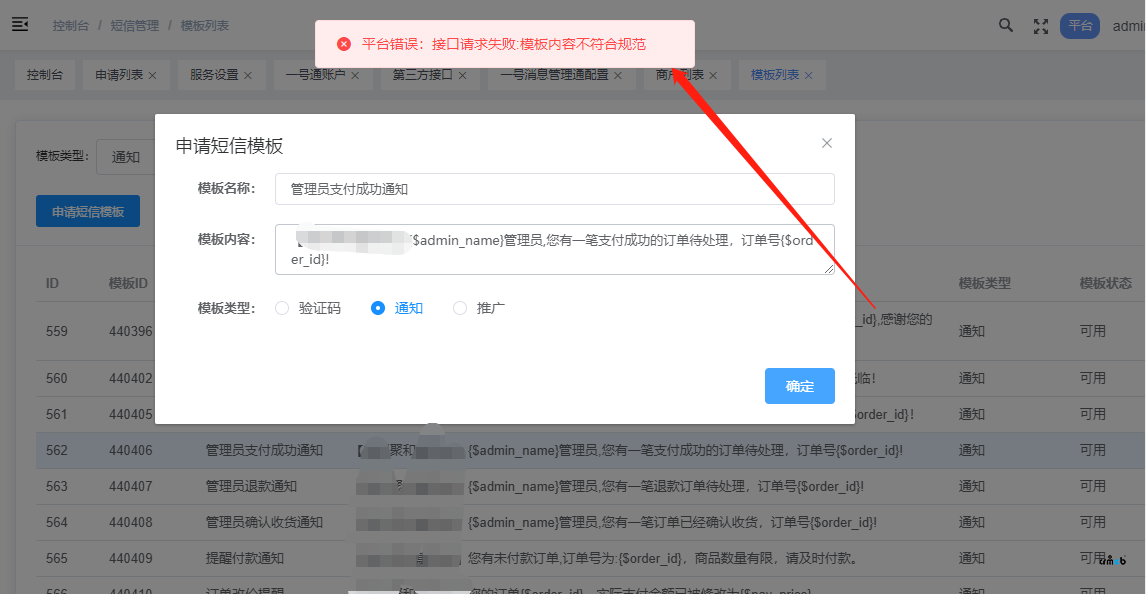
Task: Click template ID 440406
Action: pyautogui.click(x=131, y=450)
